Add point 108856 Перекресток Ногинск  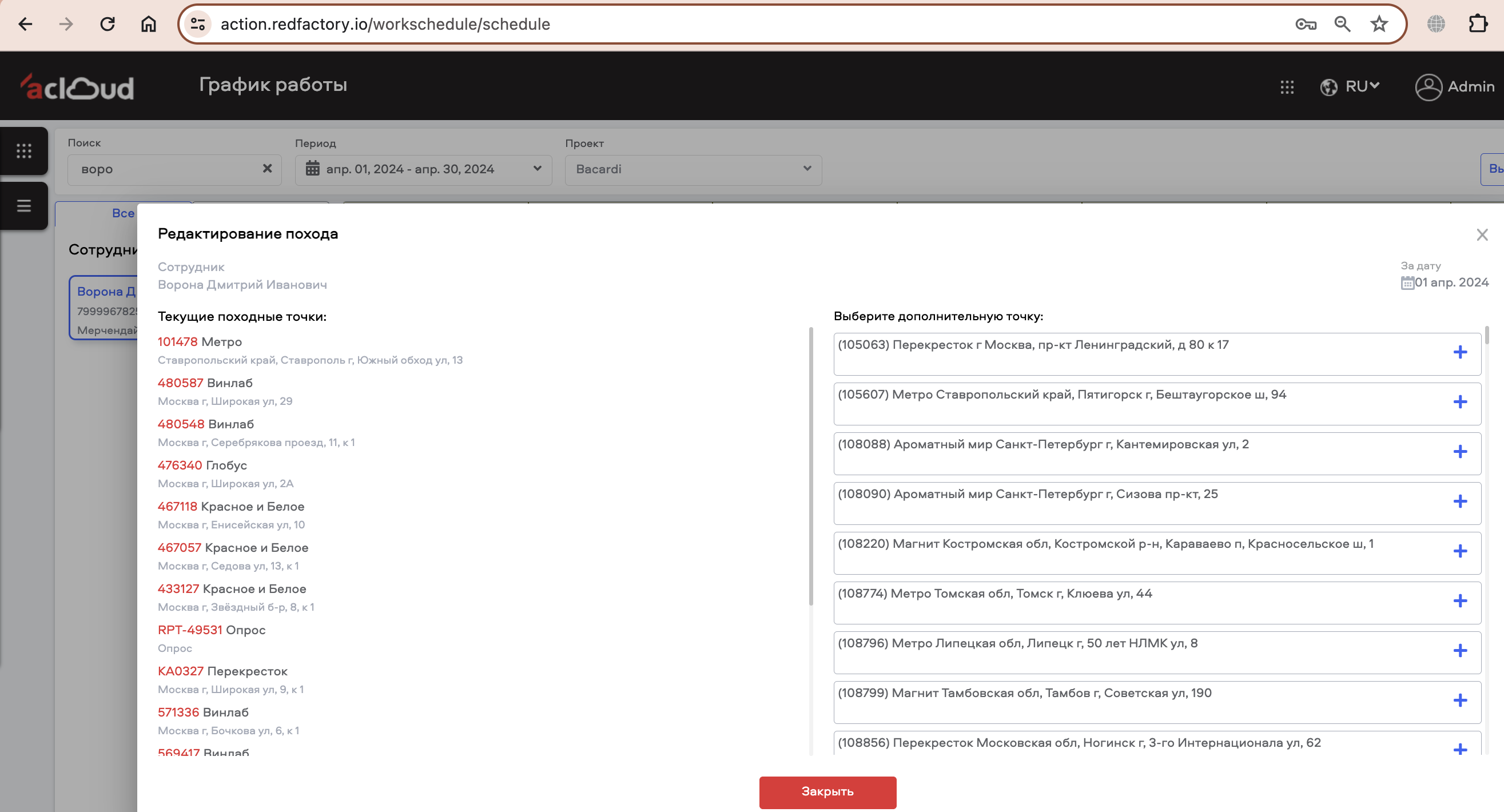(x=1459, y=749)
